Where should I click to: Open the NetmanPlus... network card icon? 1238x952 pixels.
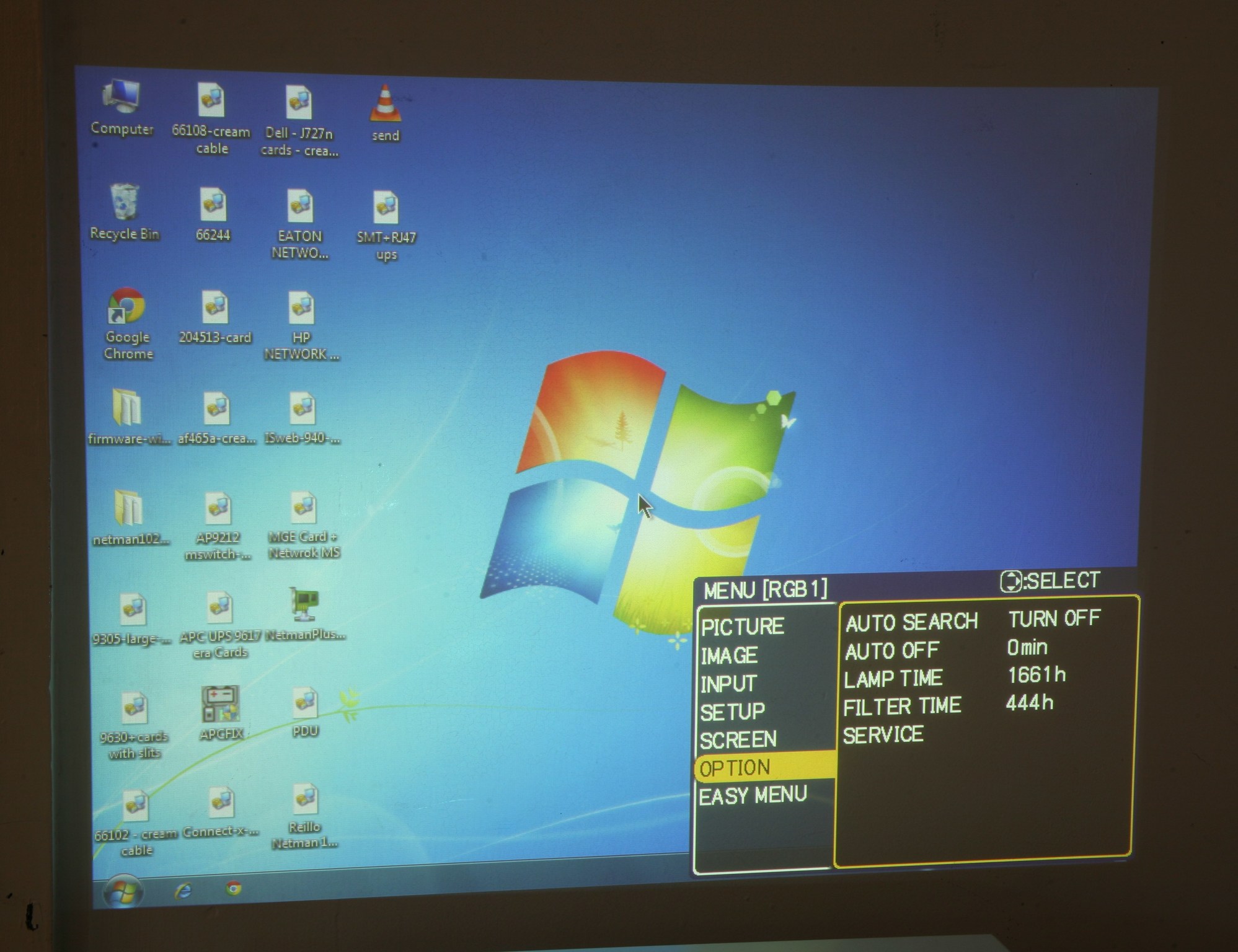coord(304,614)
